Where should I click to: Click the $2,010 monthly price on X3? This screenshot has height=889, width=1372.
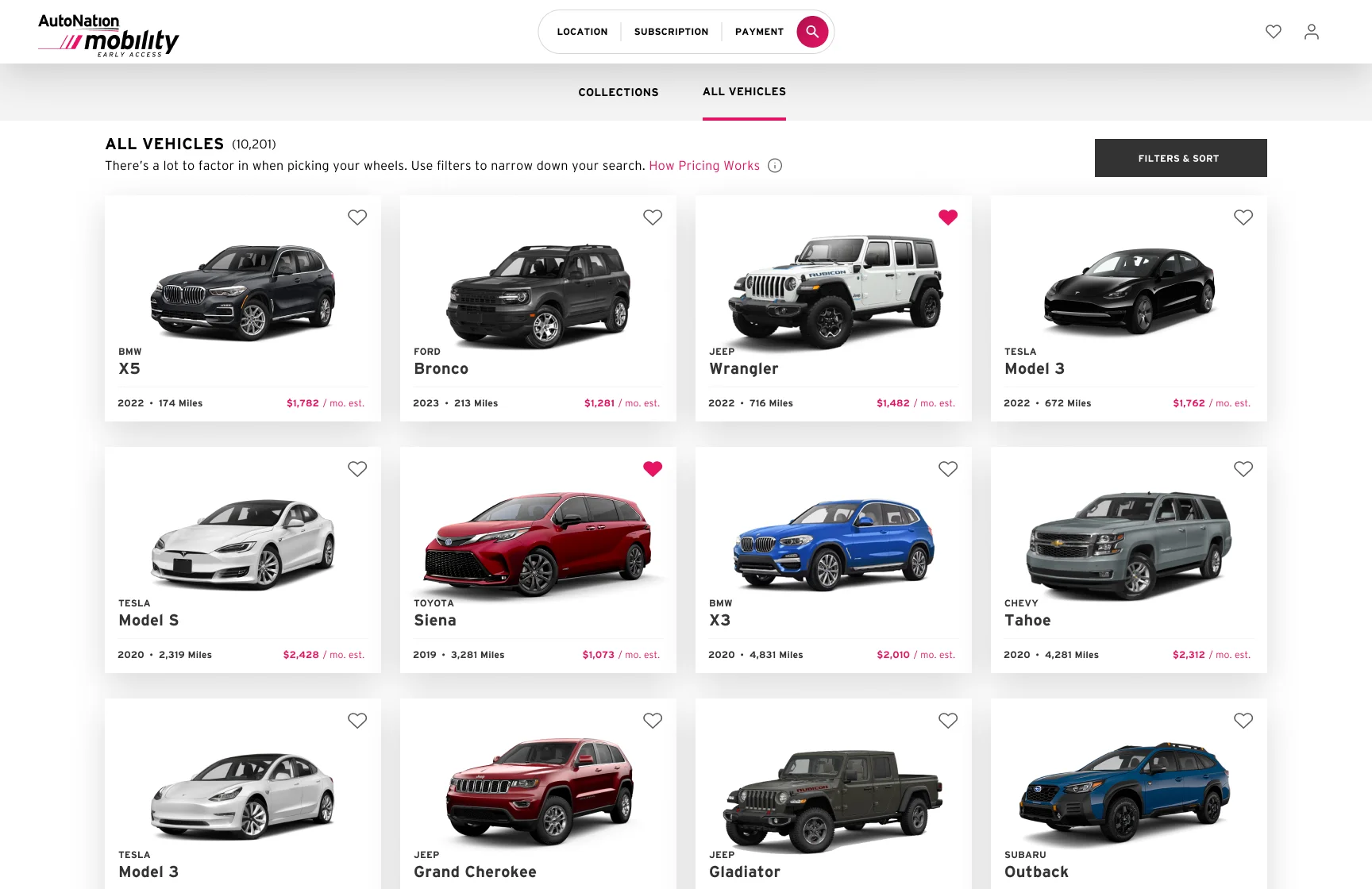[893, 655]
